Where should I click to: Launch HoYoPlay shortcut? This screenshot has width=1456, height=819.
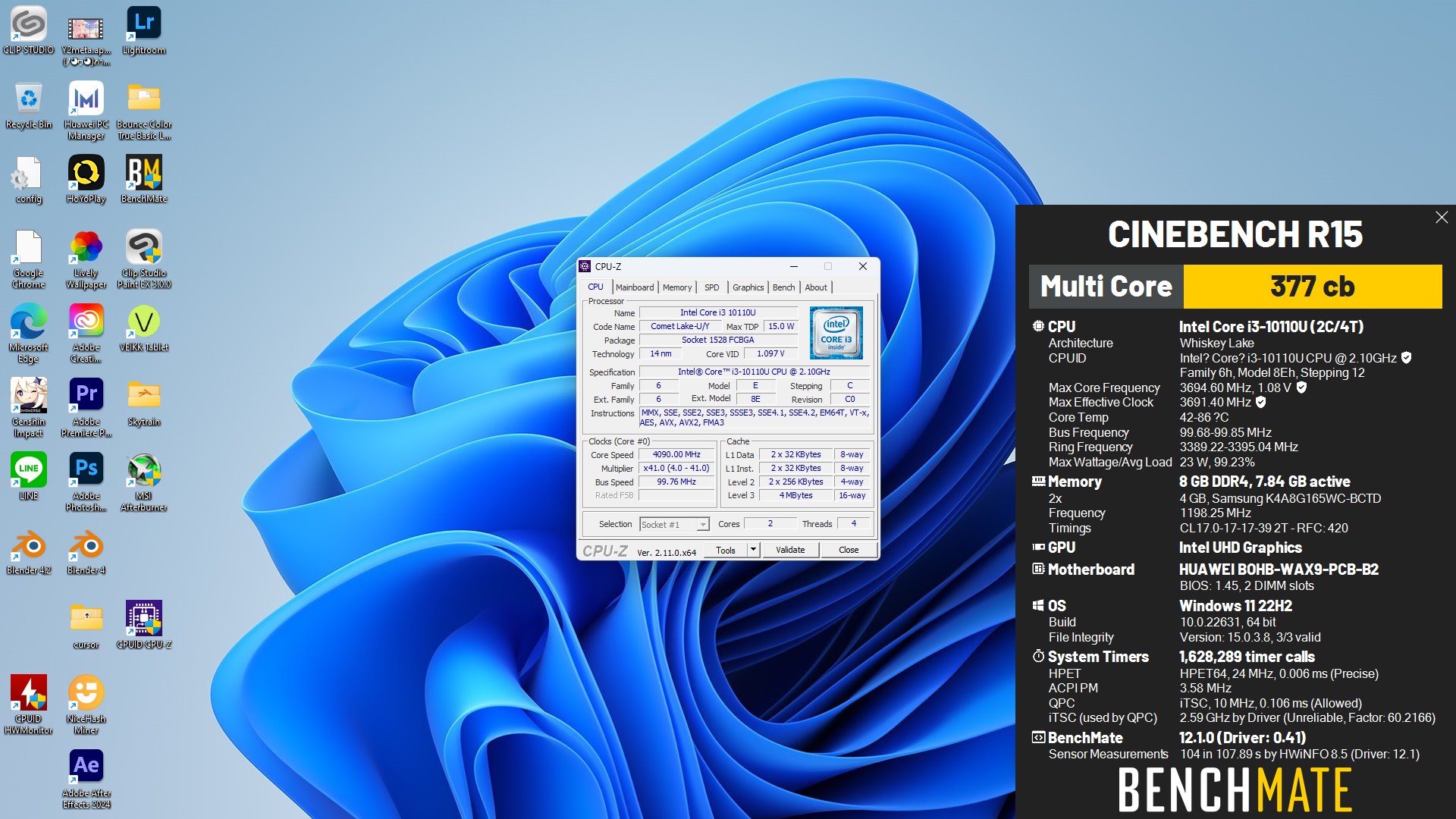pyautogui.click(x=86, y=179)
